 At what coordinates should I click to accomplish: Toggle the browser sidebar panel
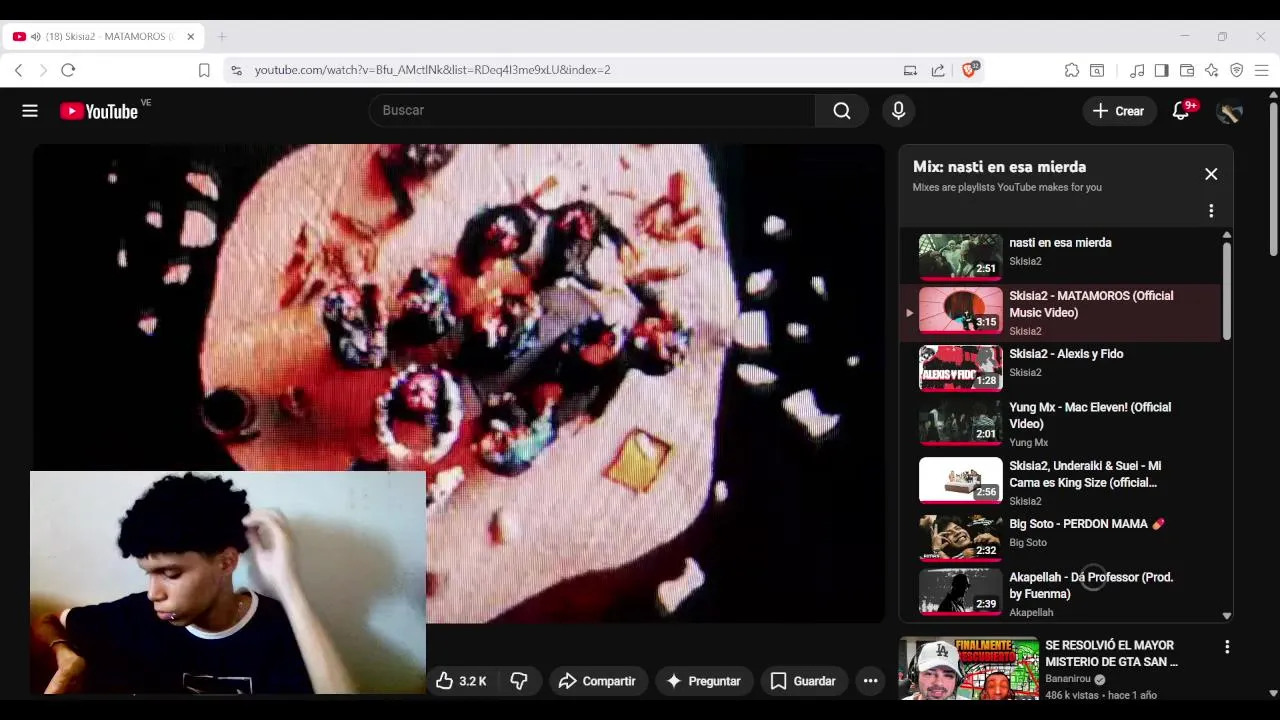[x=1161, y=70]
